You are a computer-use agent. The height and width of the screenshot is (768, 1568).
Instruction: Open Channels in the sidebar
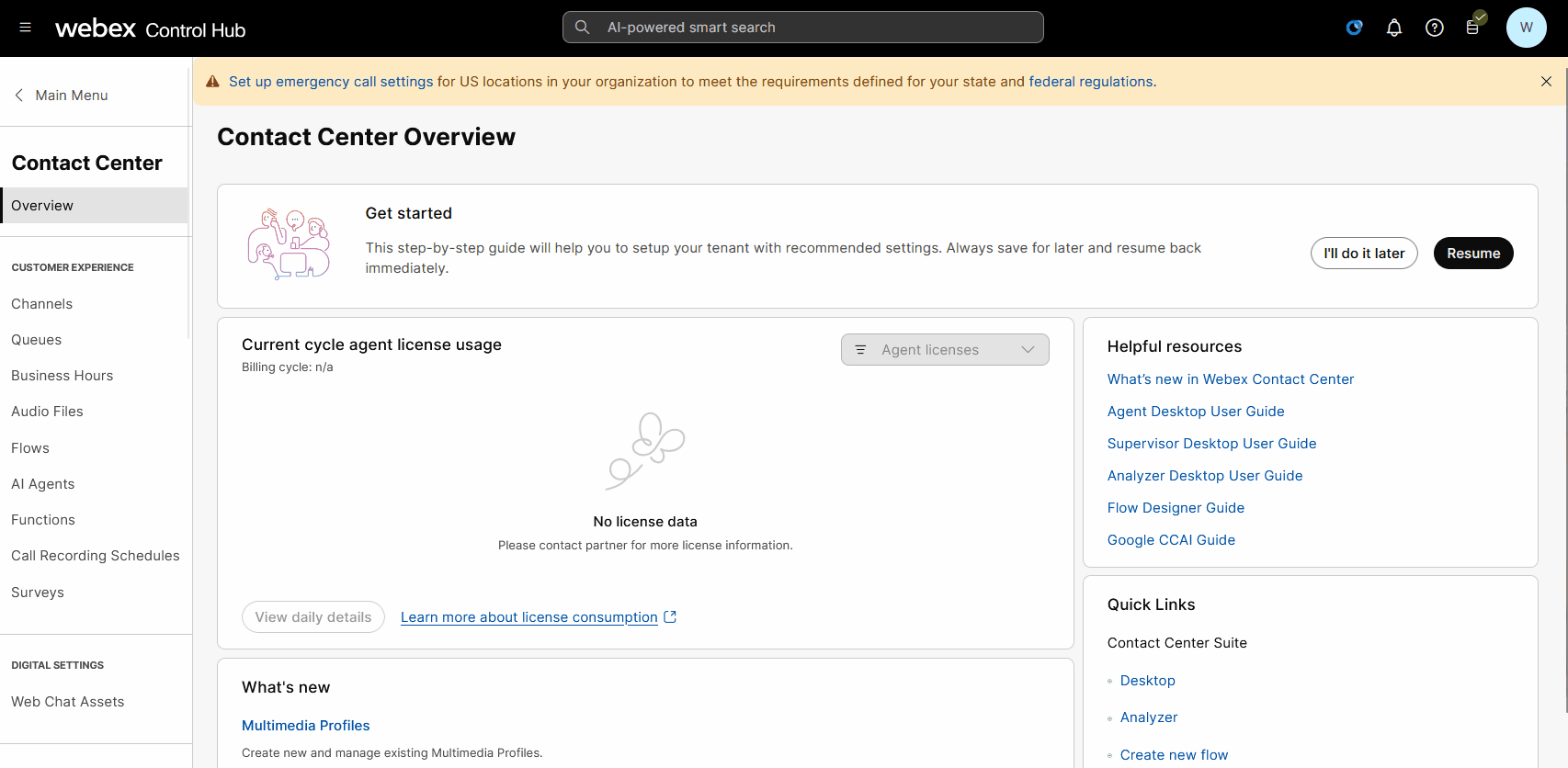(42, 304)
